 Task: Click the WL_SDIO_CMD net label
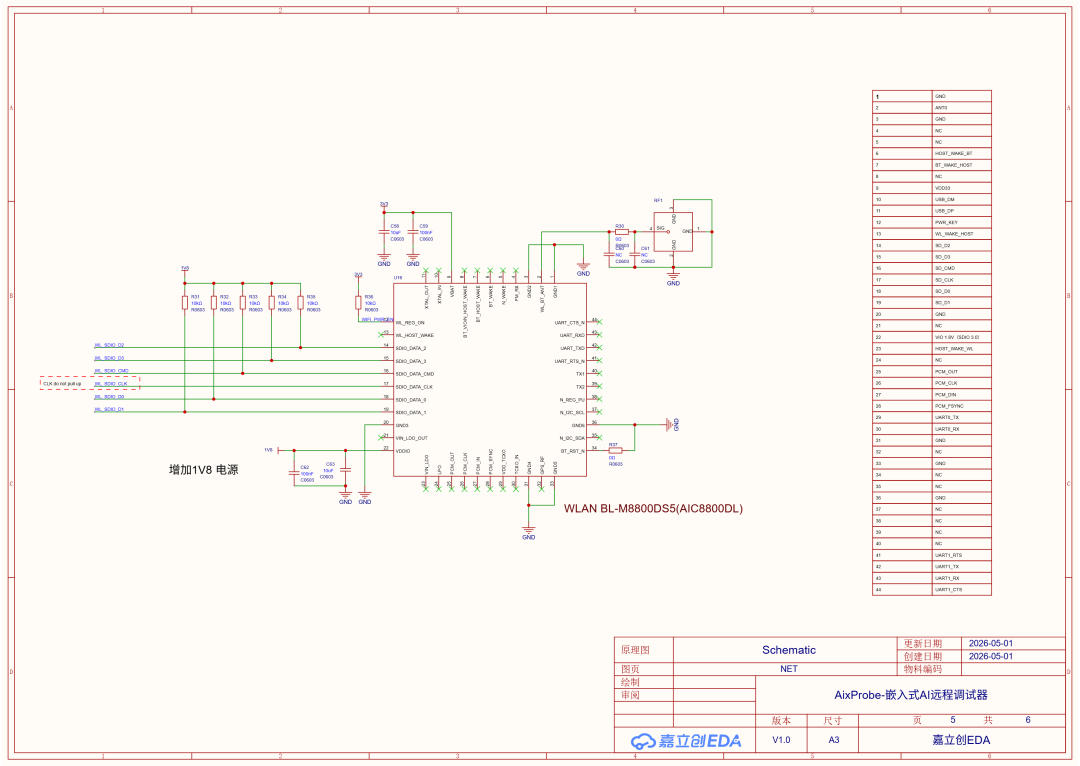click(111, 371)
